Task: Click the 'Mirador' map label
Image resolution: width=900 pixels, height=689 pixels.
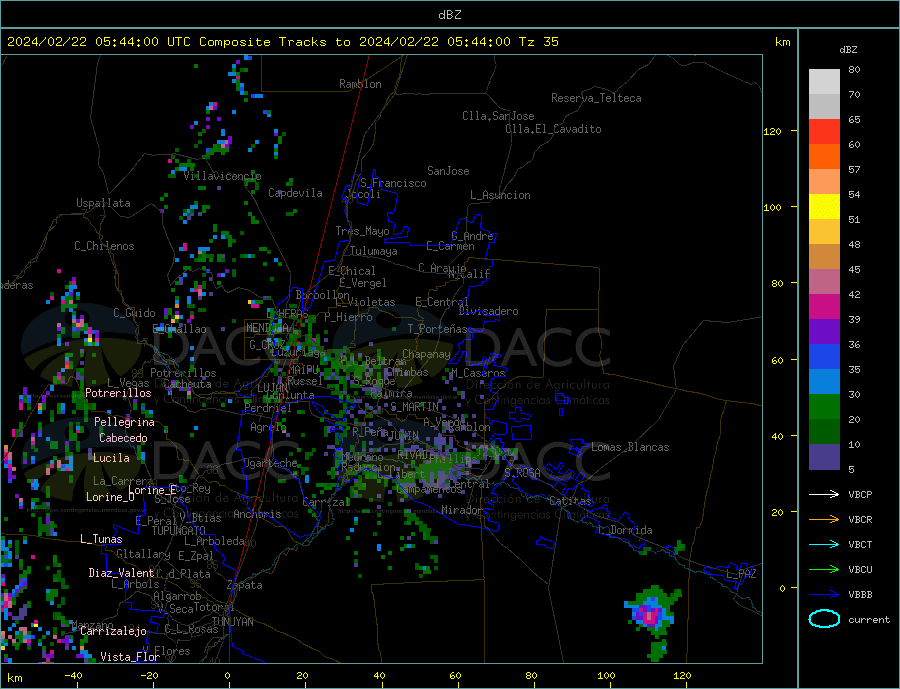Action: point(462,510)
